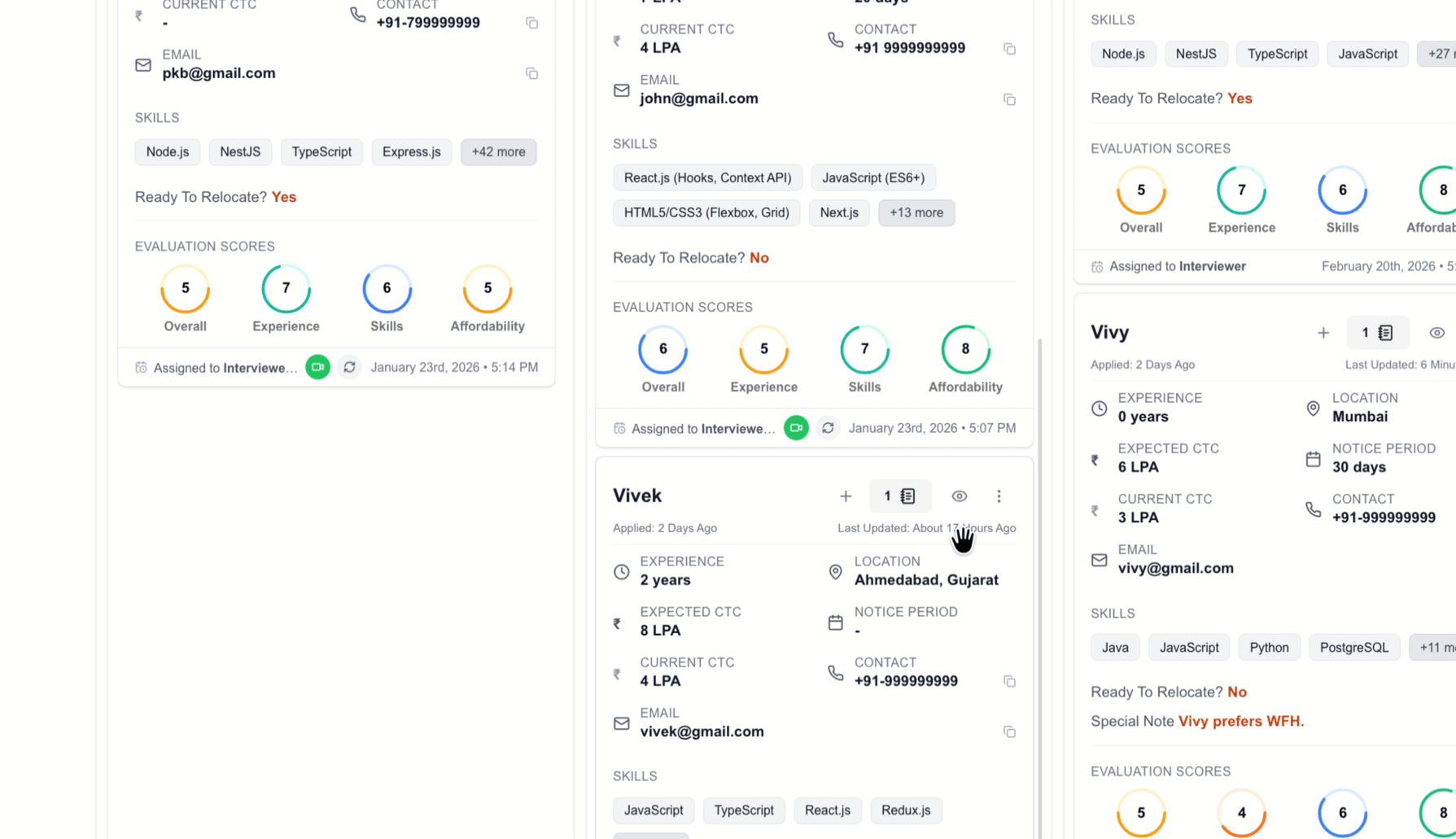The width and height of the screenshot is (1456, 839).
Task: Click refresh icon beside January 23rd 5:07 PM
Action: coord(828,428)
